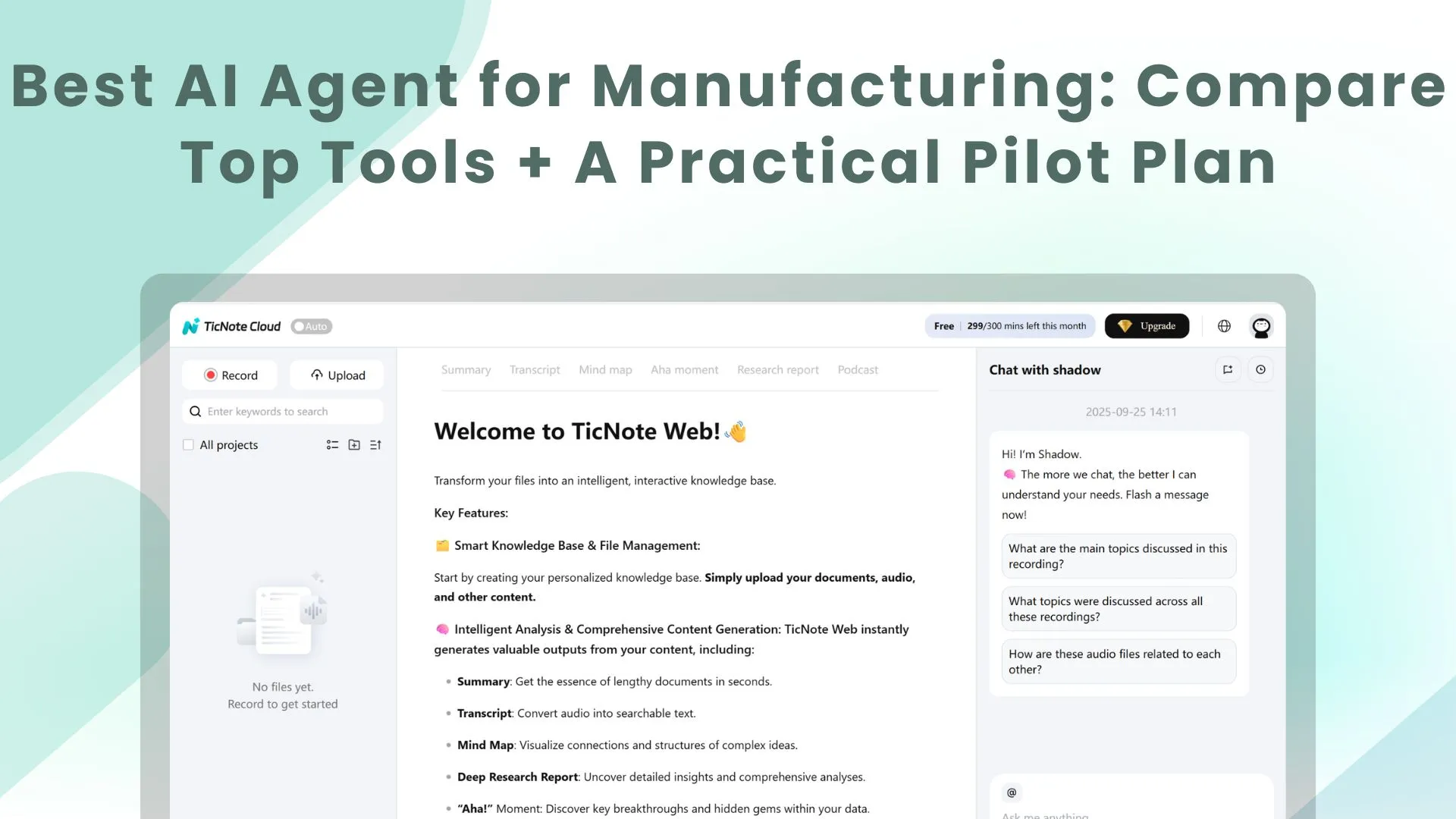Start recording with the Record button

tap(230, 375)
